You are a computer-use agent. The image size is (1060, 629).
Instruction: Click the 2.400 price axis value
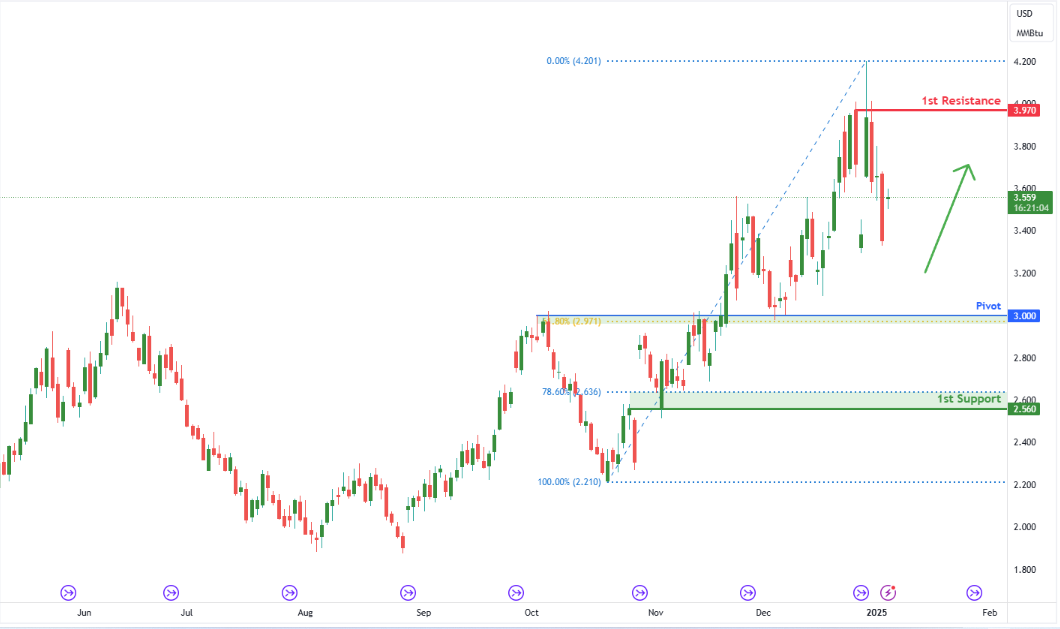pos(1025,442)
